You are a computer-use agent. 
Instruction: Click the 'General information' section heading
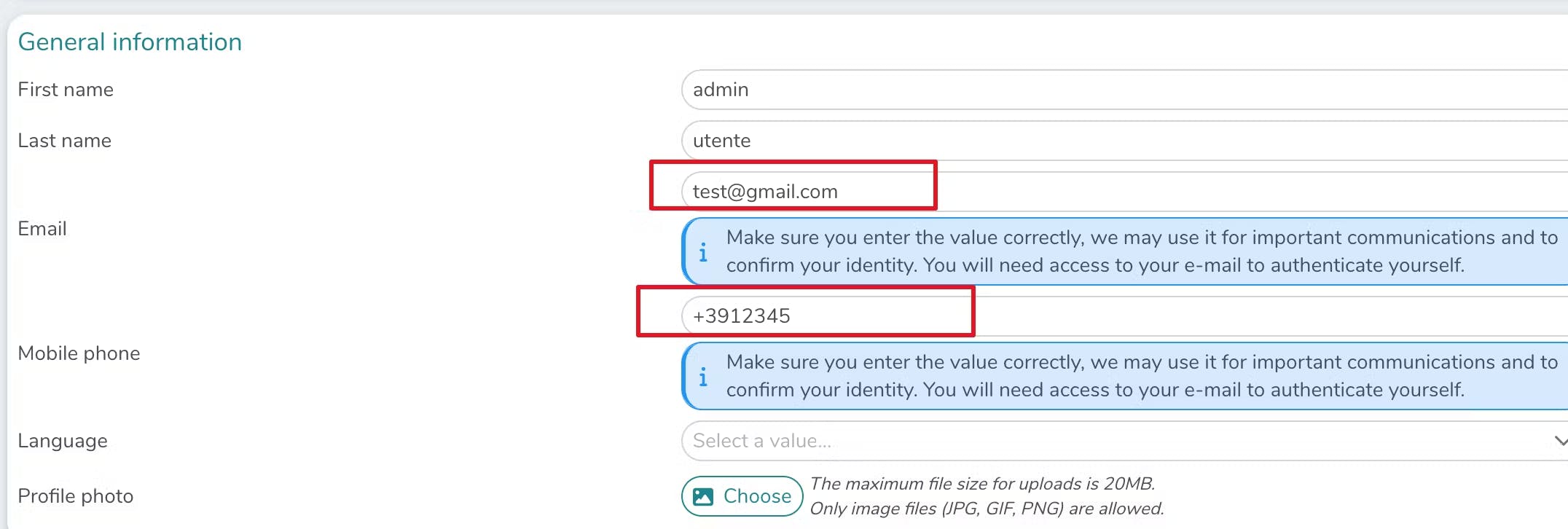pyautogui.click(x=130, y=42)
